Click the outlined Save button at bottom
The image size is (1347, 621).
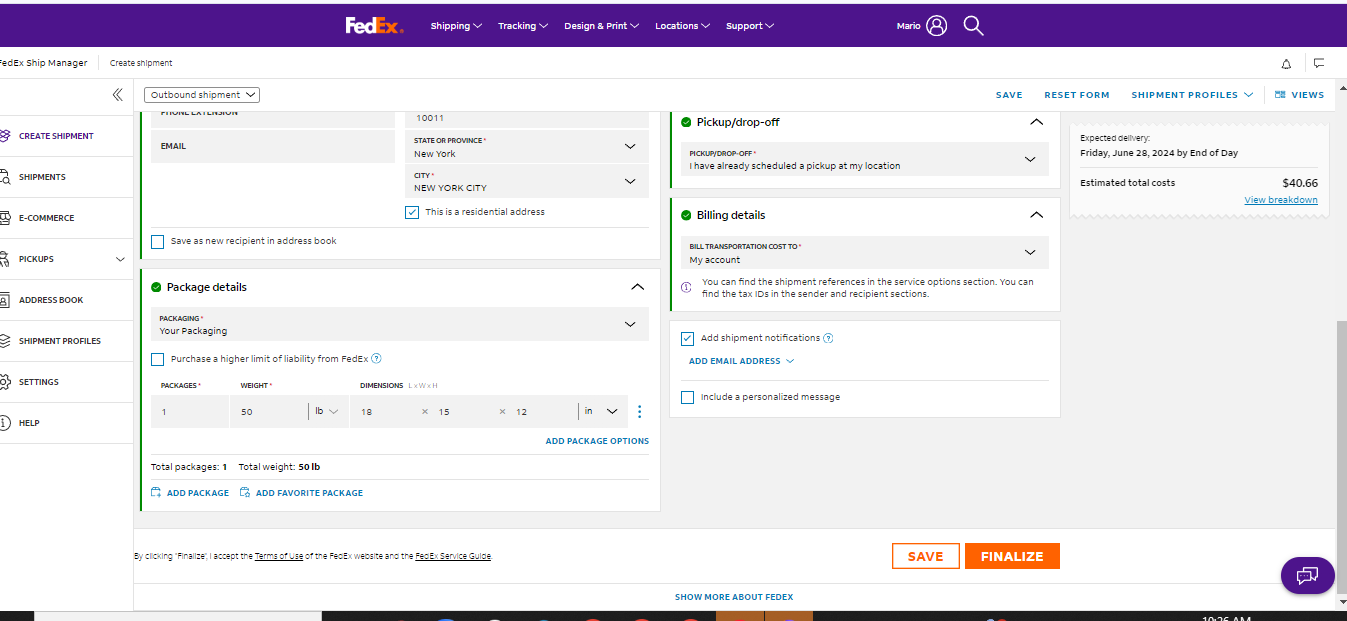pyautogui.click(x=925, y=556)
